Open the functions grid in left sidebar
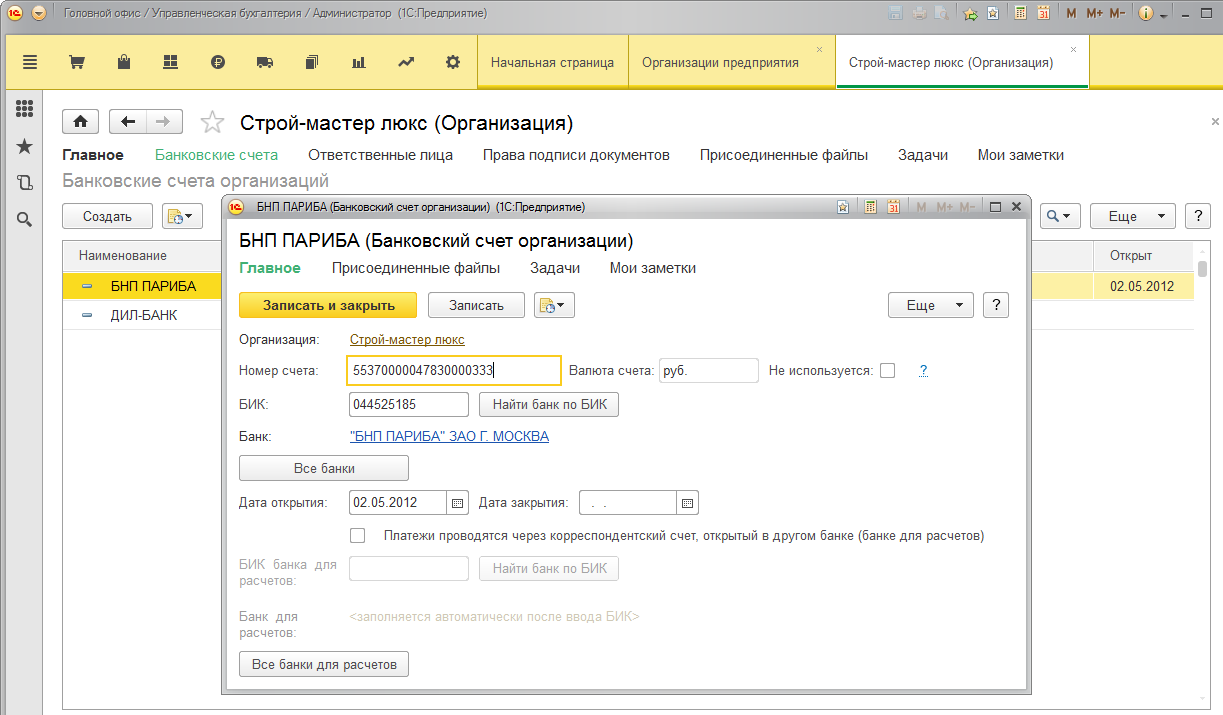The width and height of the screenshot is (1223, 715). pyautogui.click(x=25, y=109)
